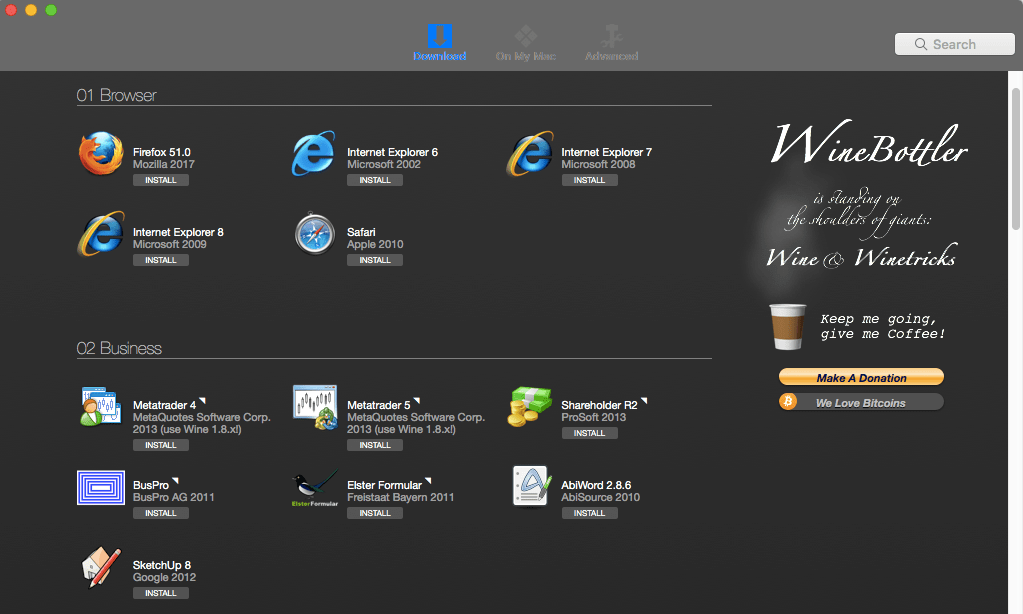Click the SketchUp 8 icon

[101, 567]
